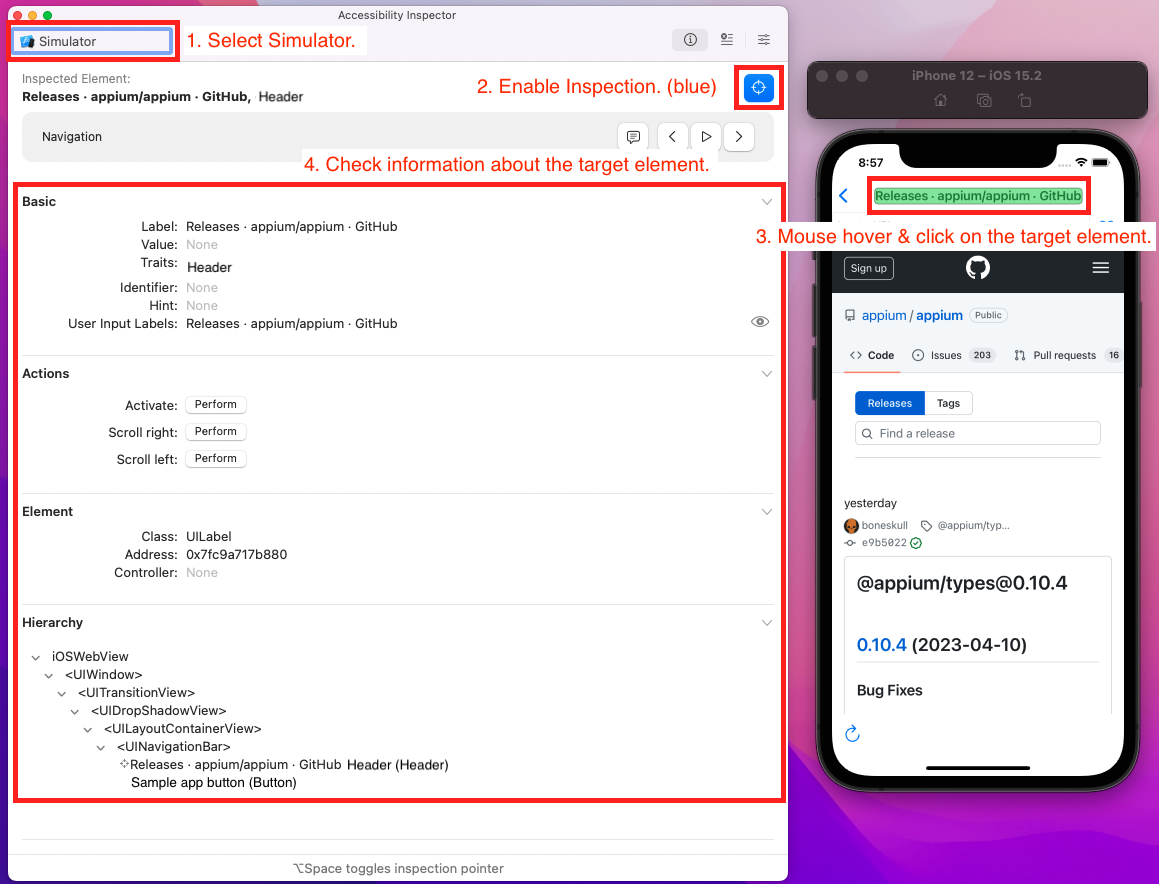Tap the Releases · appium/appium · GitHub title
Image resolution: width=1159 pixels, height=884 pixels.
(x=978, y=196)
